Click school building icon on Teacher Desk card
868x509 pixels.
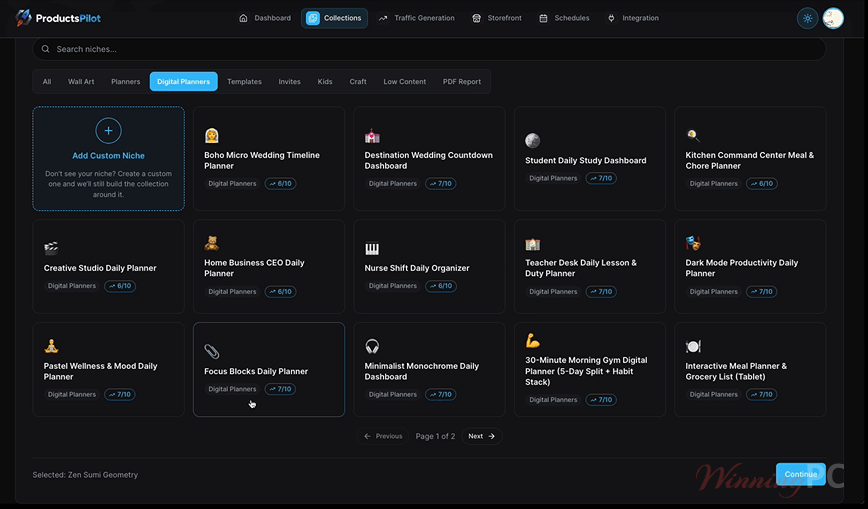[533, 244]
